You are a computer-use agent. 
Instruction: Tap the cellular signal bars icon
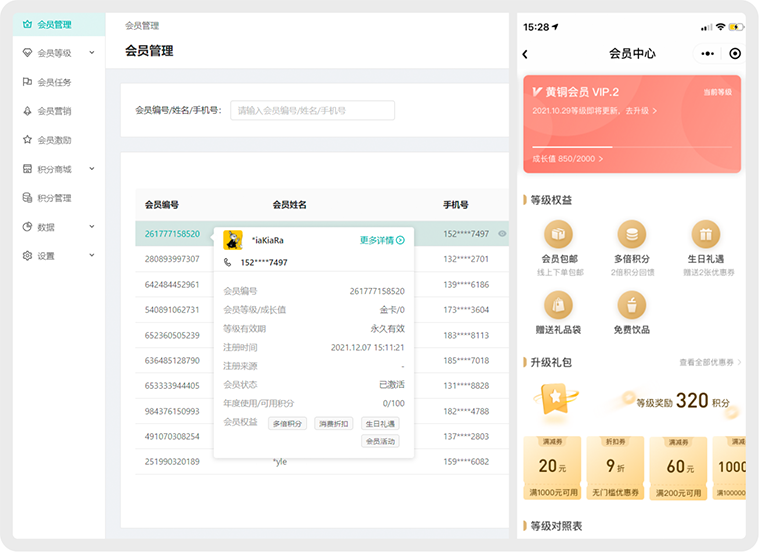pos(707,27)
